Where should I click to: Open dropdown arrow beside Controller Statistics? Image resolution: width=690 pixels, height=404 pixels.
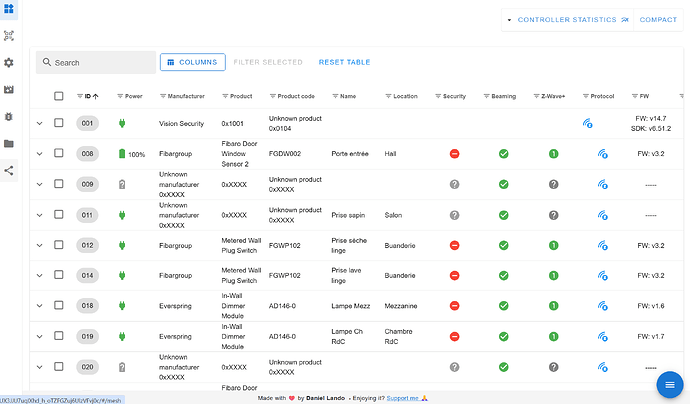pyautogui.click(x=509, y=20)
